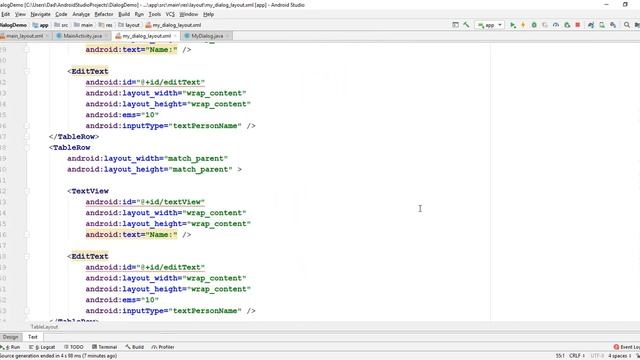Select the Text view tab
Screen dimensions: 640x360
33,337
